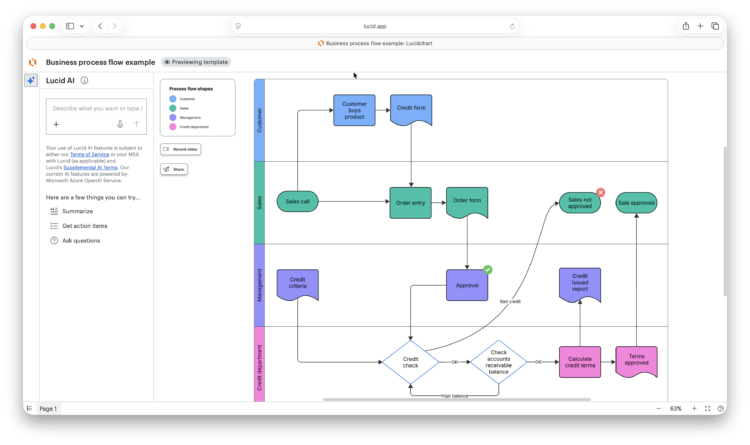This screenshot has width=750, height=445.
Task: Select the Credit check diamond
Action: pyautogui.click(x=410, y=362)
